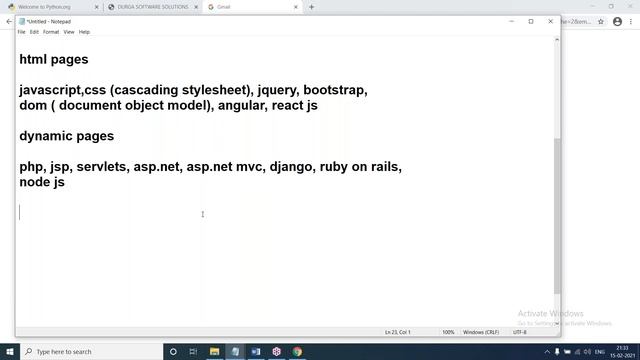Open Google Chrome from the taskbar
The image size is (640, 360).
(x=297, y=351)
